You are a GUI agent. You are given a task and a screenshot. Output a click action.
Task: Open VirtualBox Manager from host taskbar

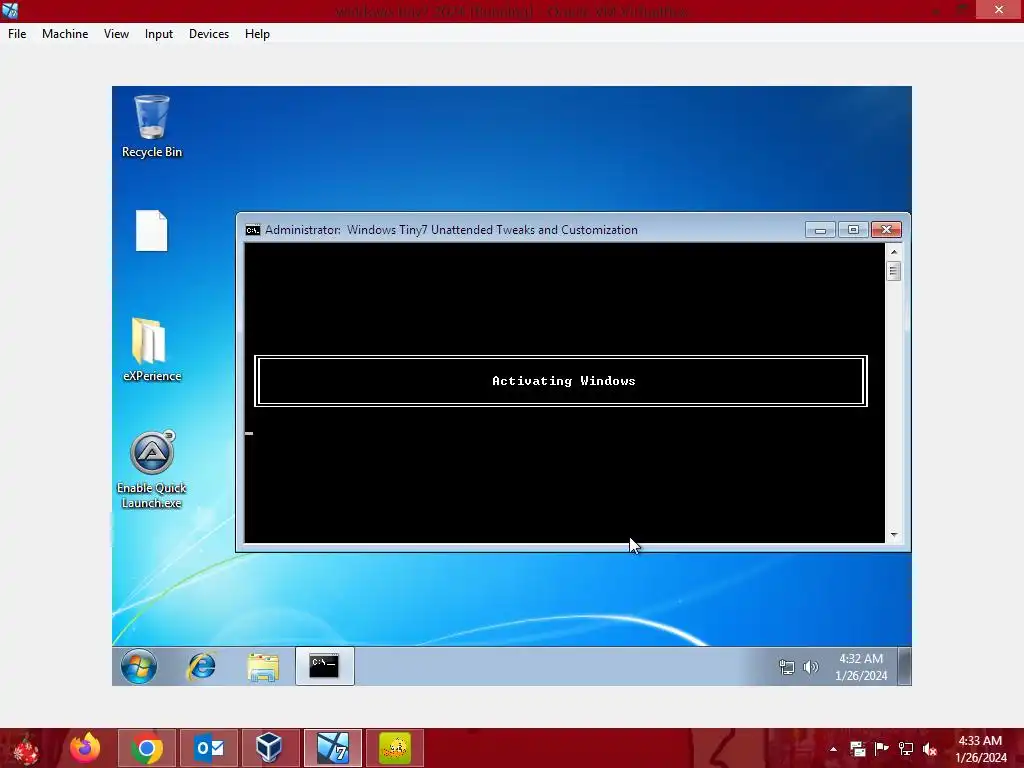pyautogui.click(x=269, y=748)
